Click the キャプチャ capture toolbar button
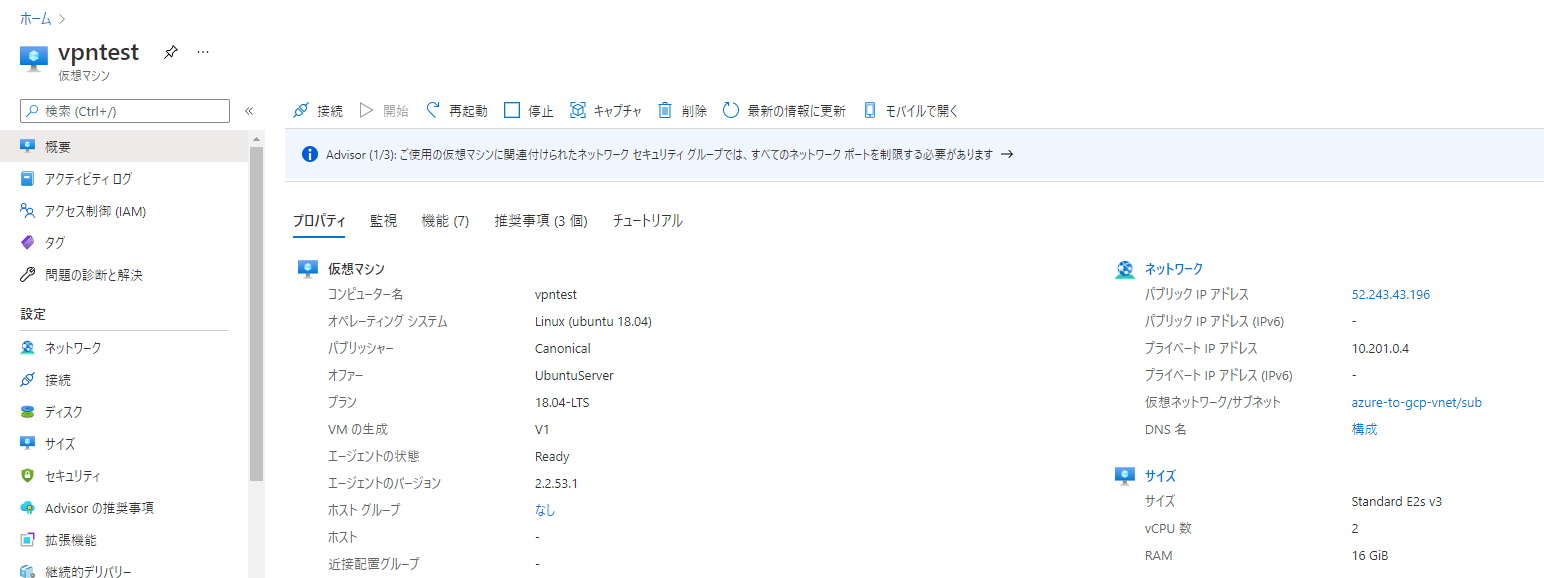This screenshot has height=578, width=1544. (x=605, y=111)
